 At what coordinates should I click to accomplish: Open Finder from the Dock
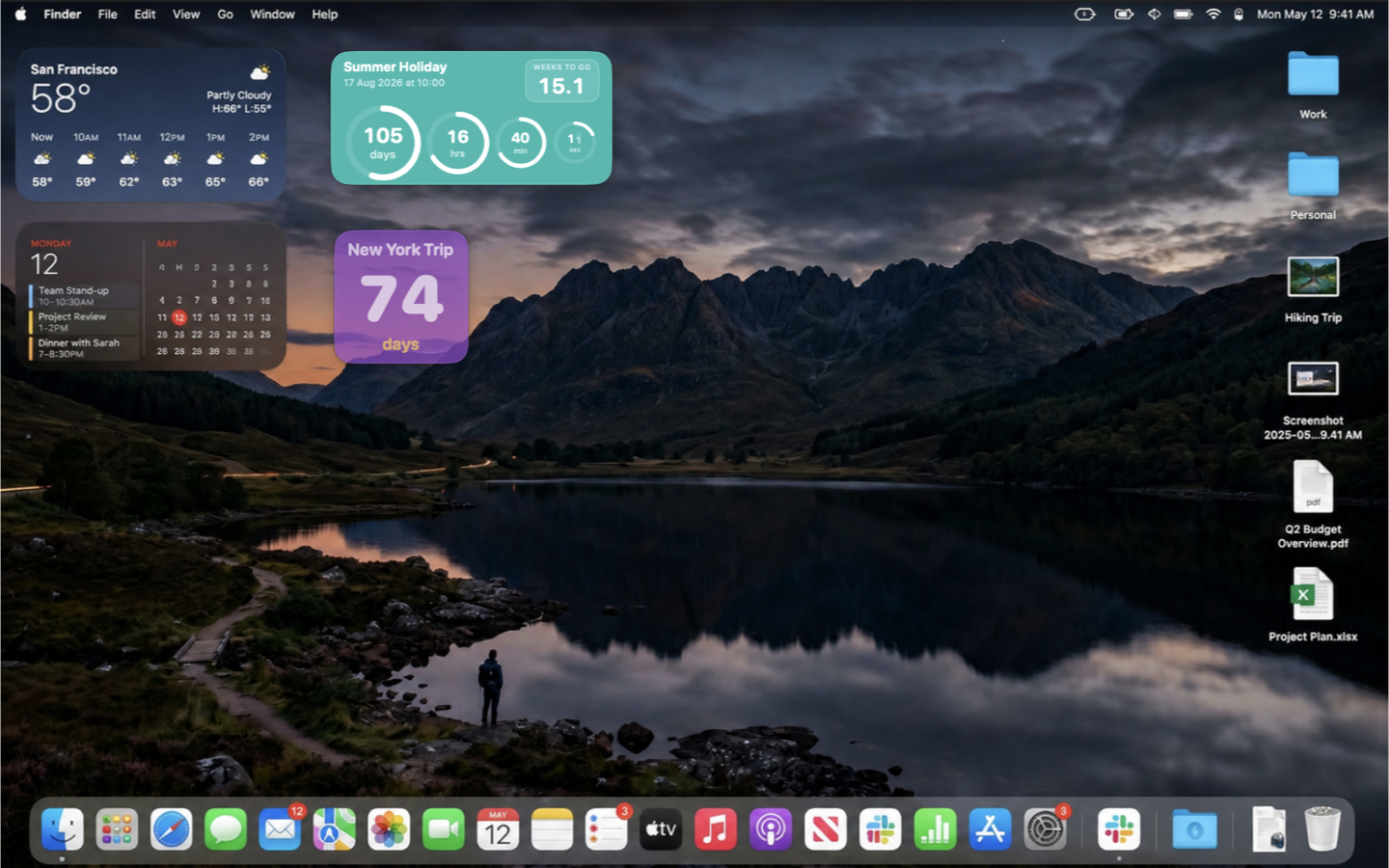pos(63,828)
